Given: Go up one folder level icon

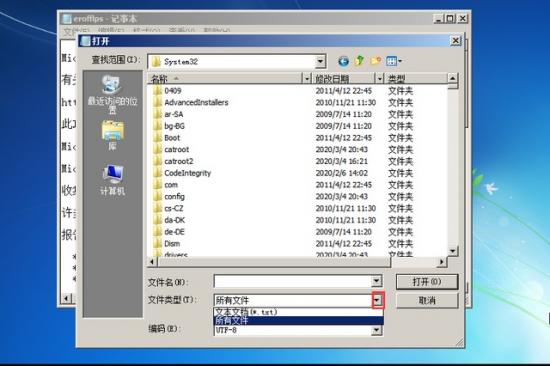Looking at the screenshot, I should click(x=359, y=61).
